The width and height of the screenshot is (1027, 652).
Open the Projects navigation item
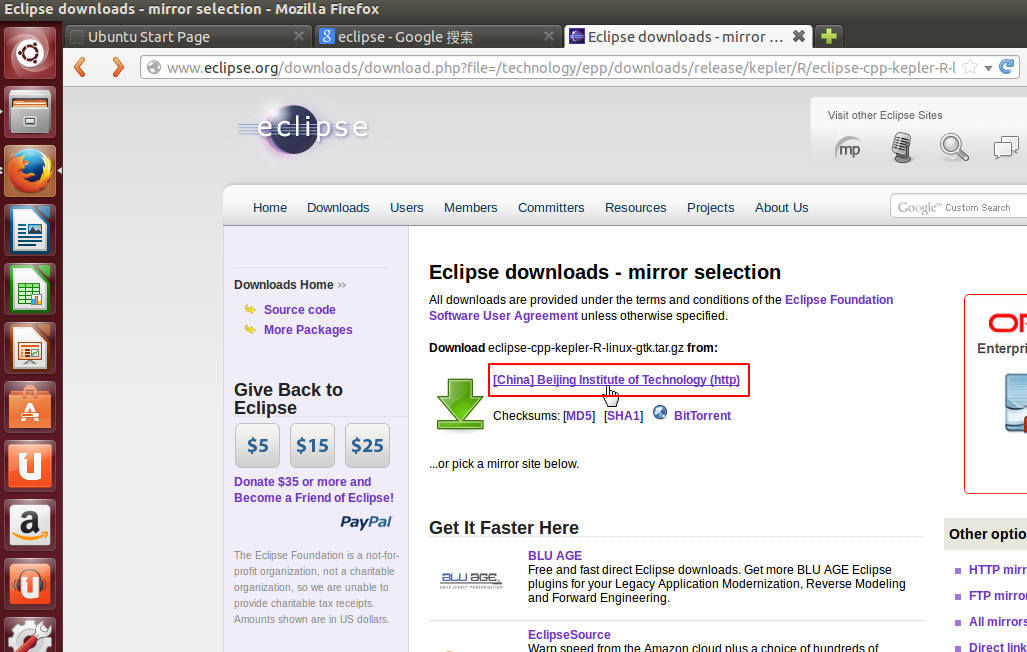pos(711,208)
